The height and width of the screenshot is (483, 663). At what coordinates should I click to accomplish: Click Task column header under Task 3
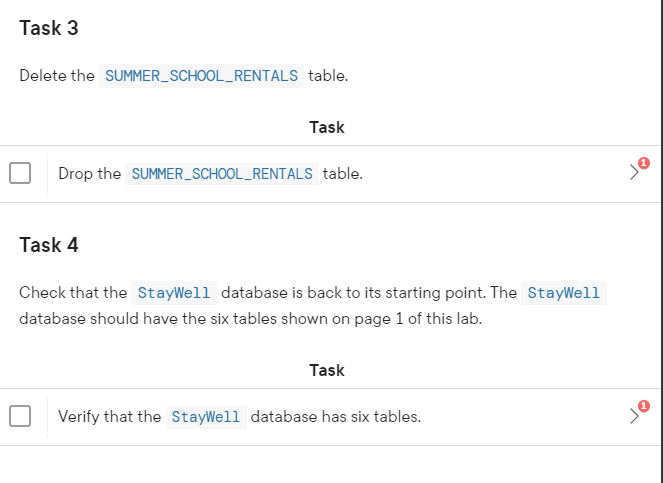tap(327, 127)
